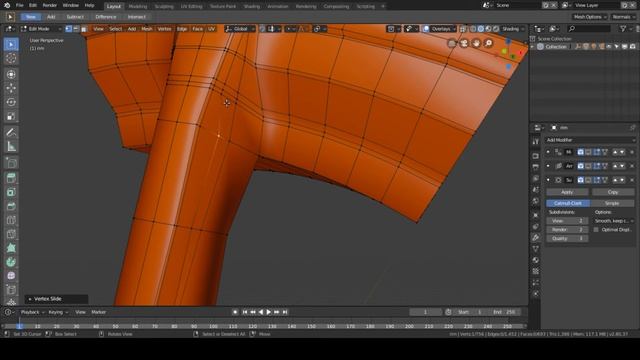
Task: Open the Modifiers wrench tab in Properties
Action: click(x=536, y=238)
